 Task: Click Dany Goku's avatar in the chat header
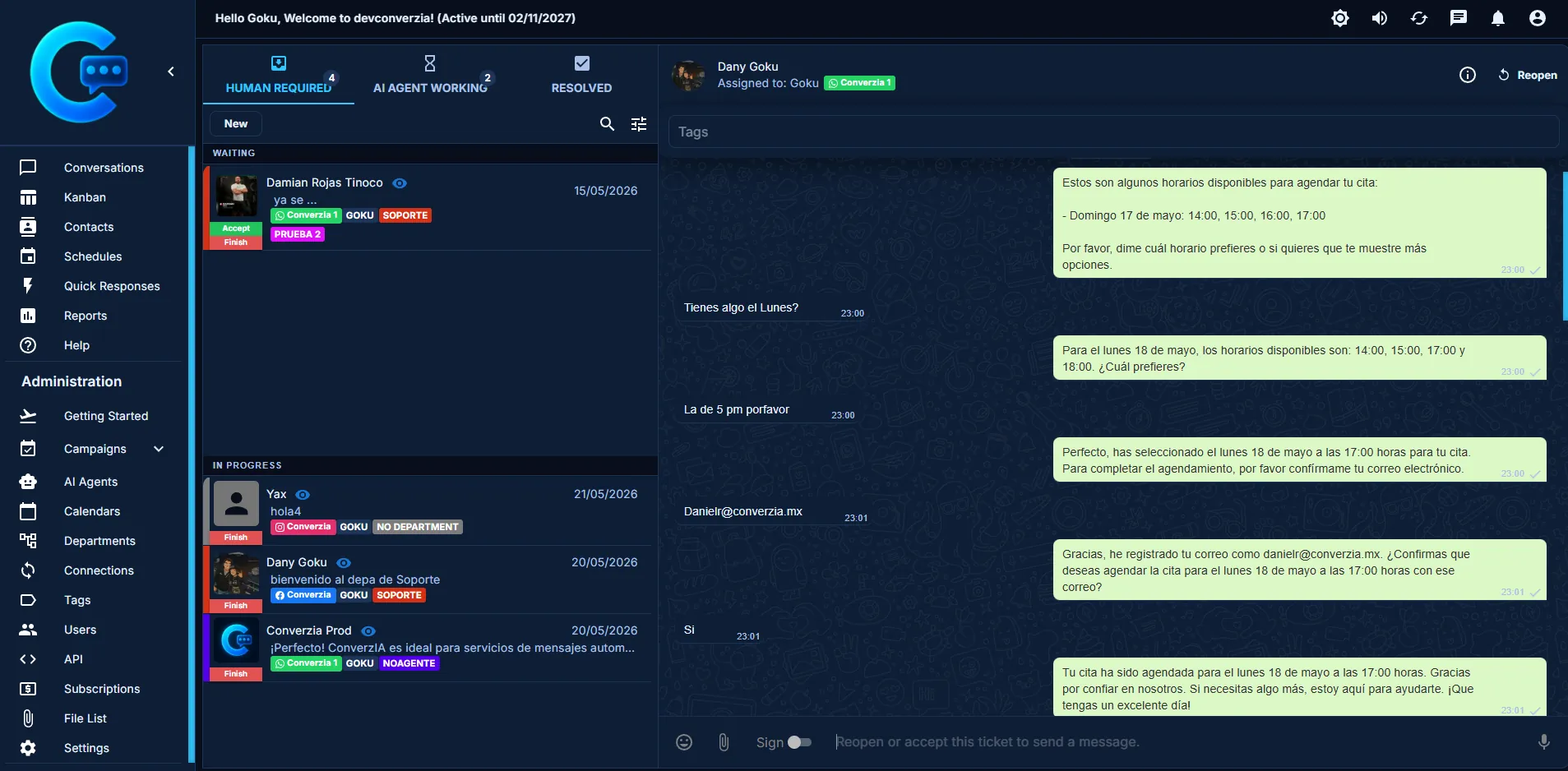coord(688,75)
